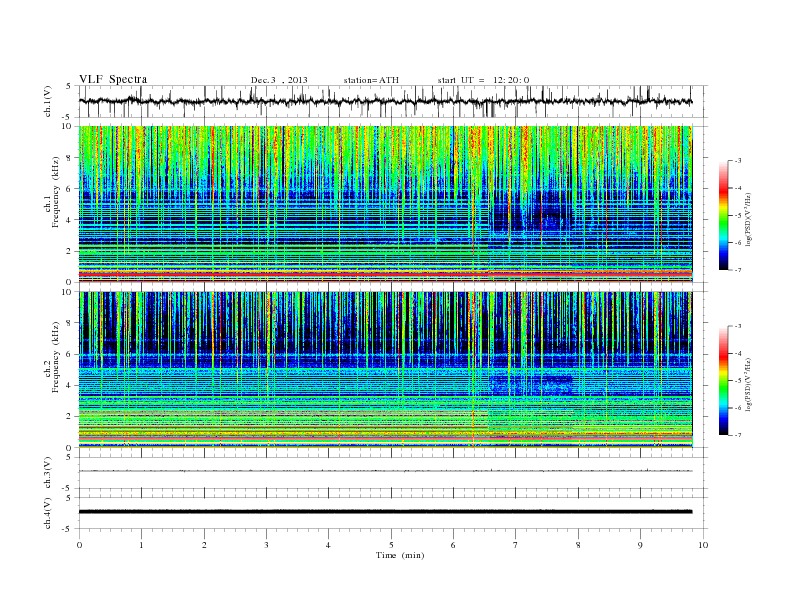Click the "Time (min)" x-axis label
The width and height of the screenshot is (792, 612).
(x=400, y=555)
